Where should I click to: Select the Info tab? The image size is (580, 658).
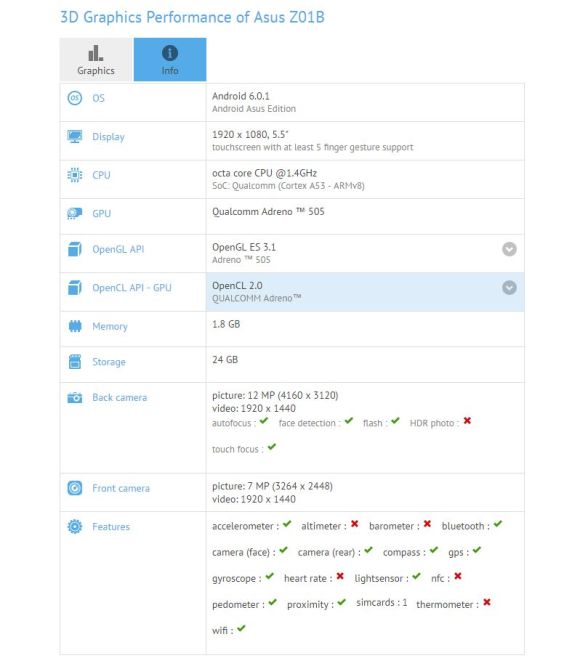170,59
